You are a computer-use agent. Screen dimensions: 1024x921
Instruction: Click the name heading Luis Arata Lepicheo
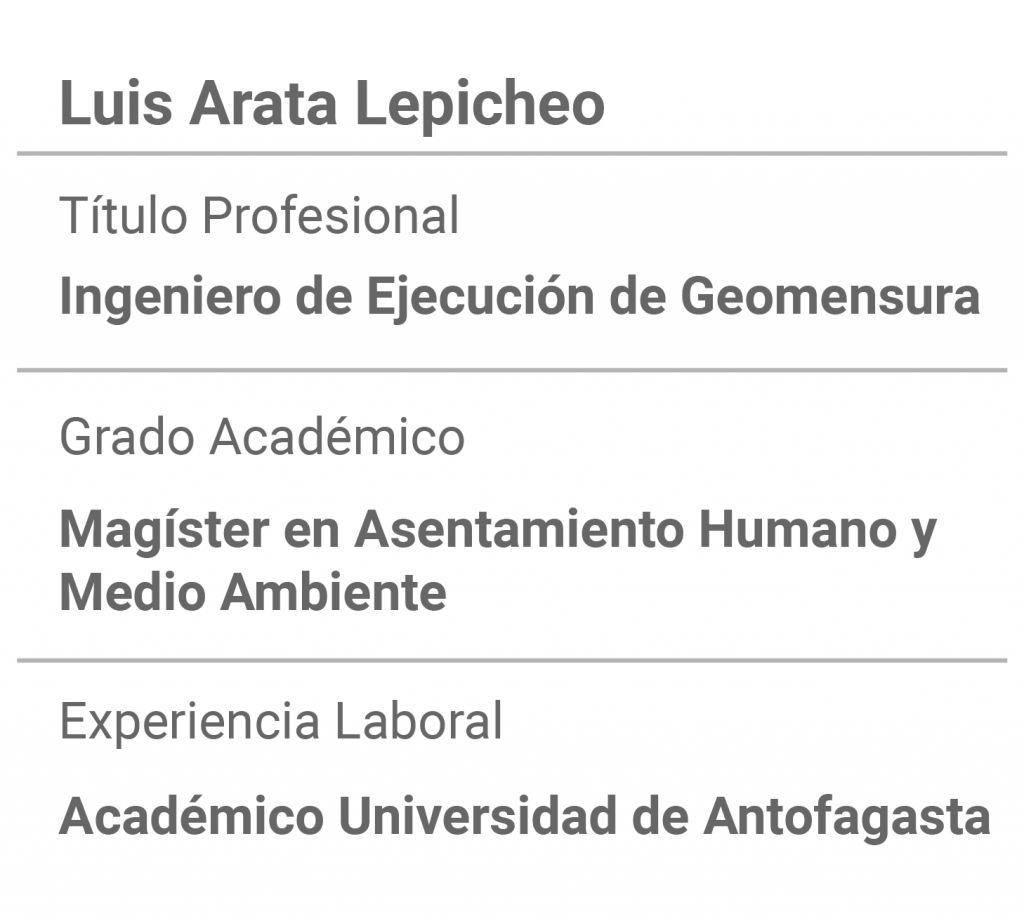click(332, 105)
